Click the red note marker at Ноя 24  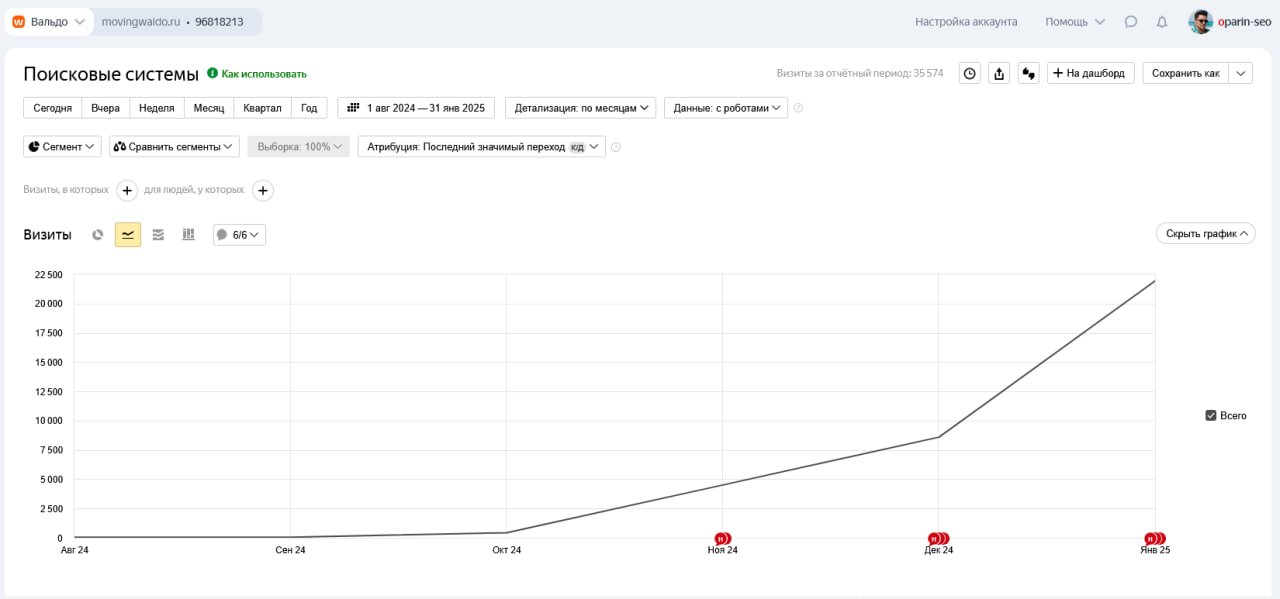pos(722,538)
